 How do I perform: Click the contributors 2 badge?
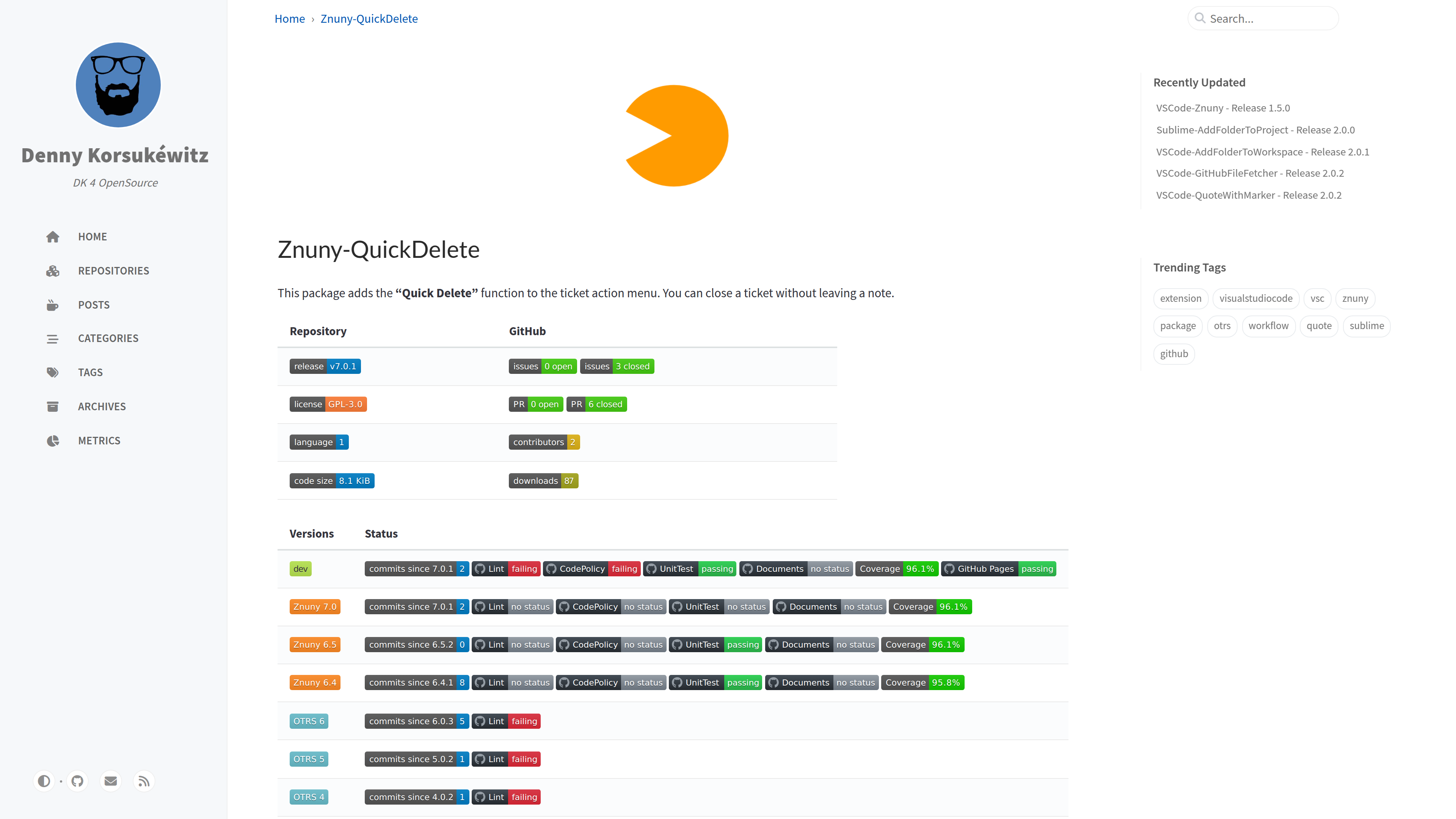544,442
